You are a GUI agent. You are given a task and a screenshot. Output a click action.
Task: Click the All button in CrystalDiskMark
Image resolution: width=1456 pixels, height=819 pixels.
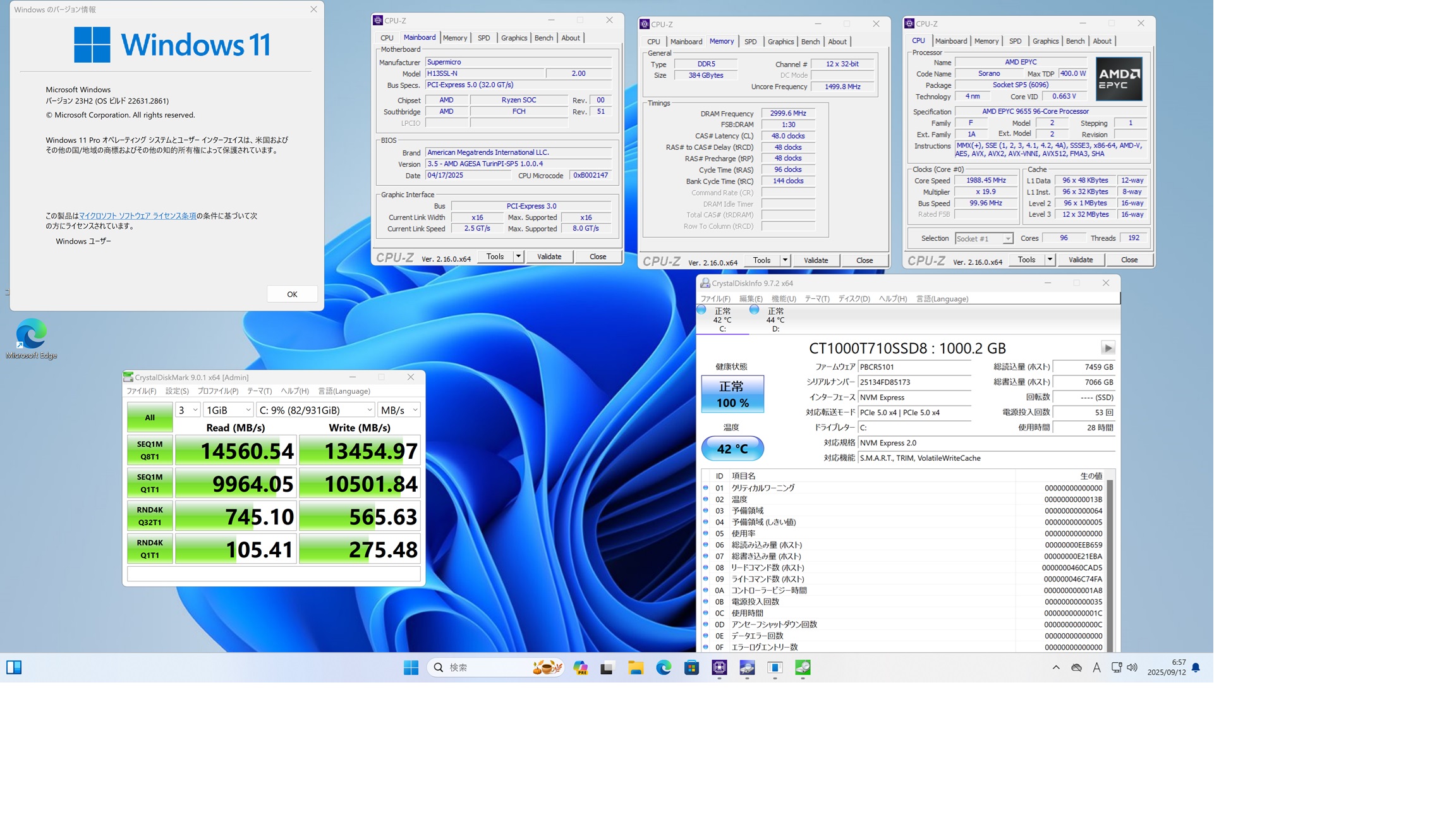click(150, 417)
